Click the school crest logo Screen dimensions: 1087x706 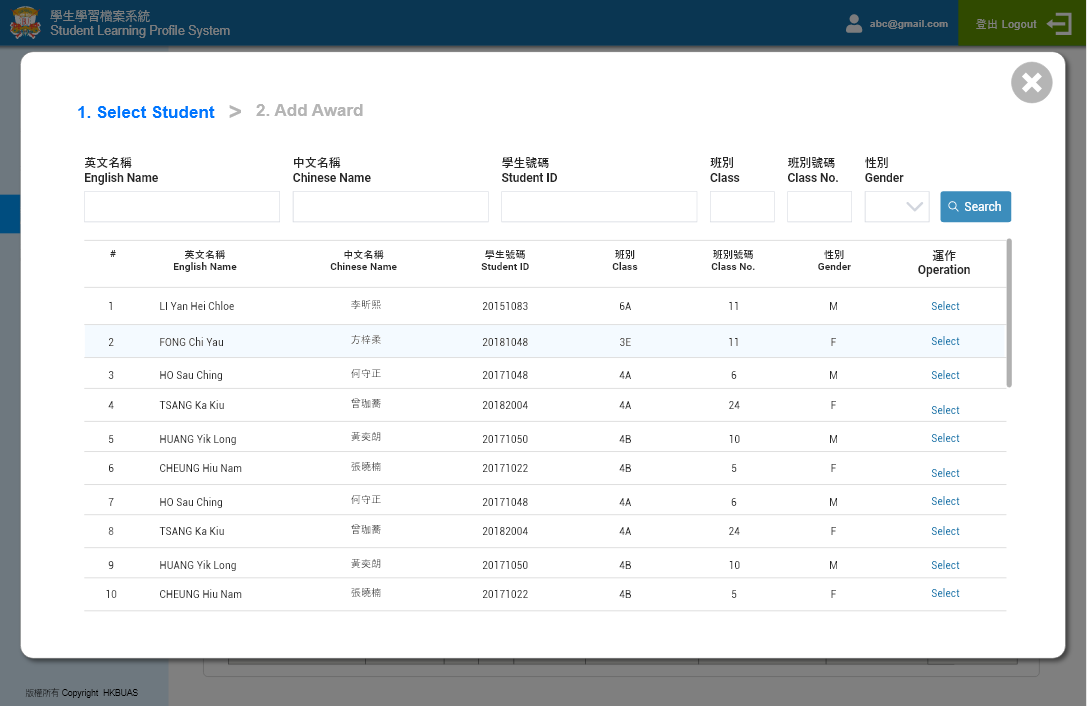coord(25,23)
